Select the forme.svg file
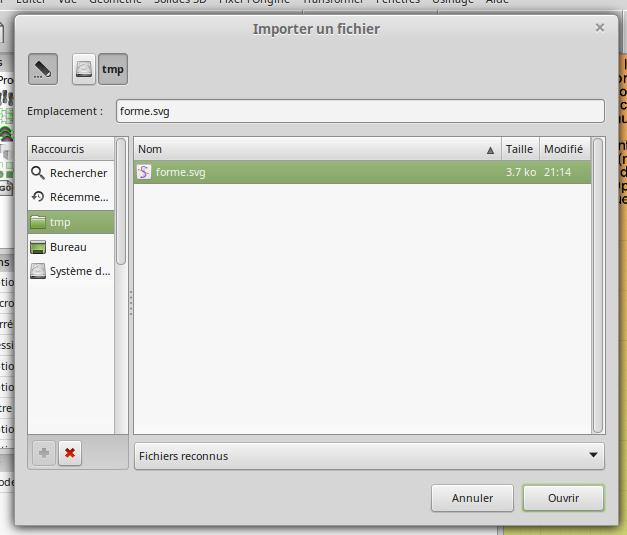Viewport: 627px width, 535px height. [181, 172]
